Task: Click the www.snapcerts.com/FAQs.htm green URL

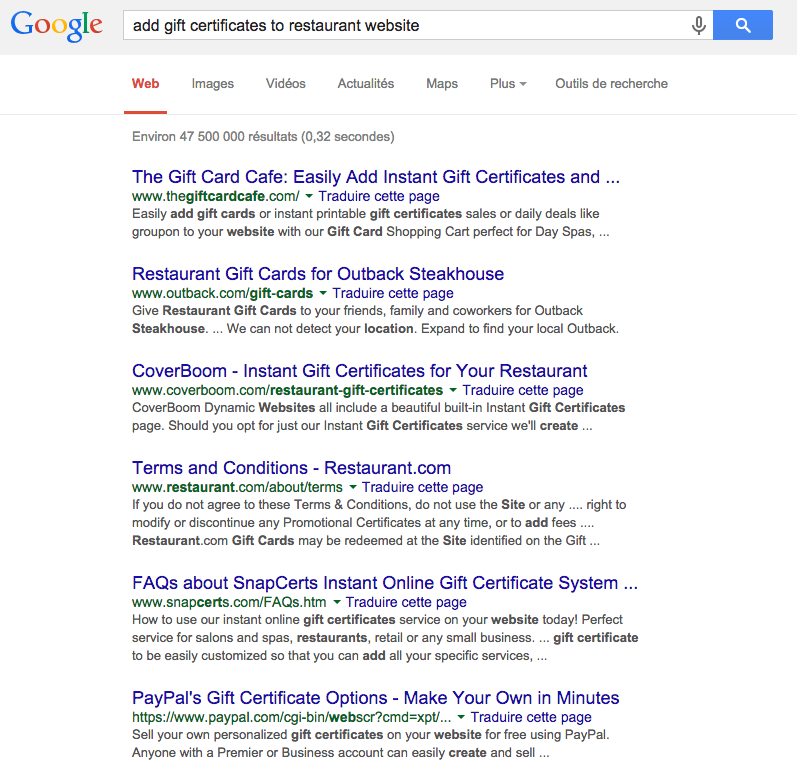Action: (x=229, y=602)
